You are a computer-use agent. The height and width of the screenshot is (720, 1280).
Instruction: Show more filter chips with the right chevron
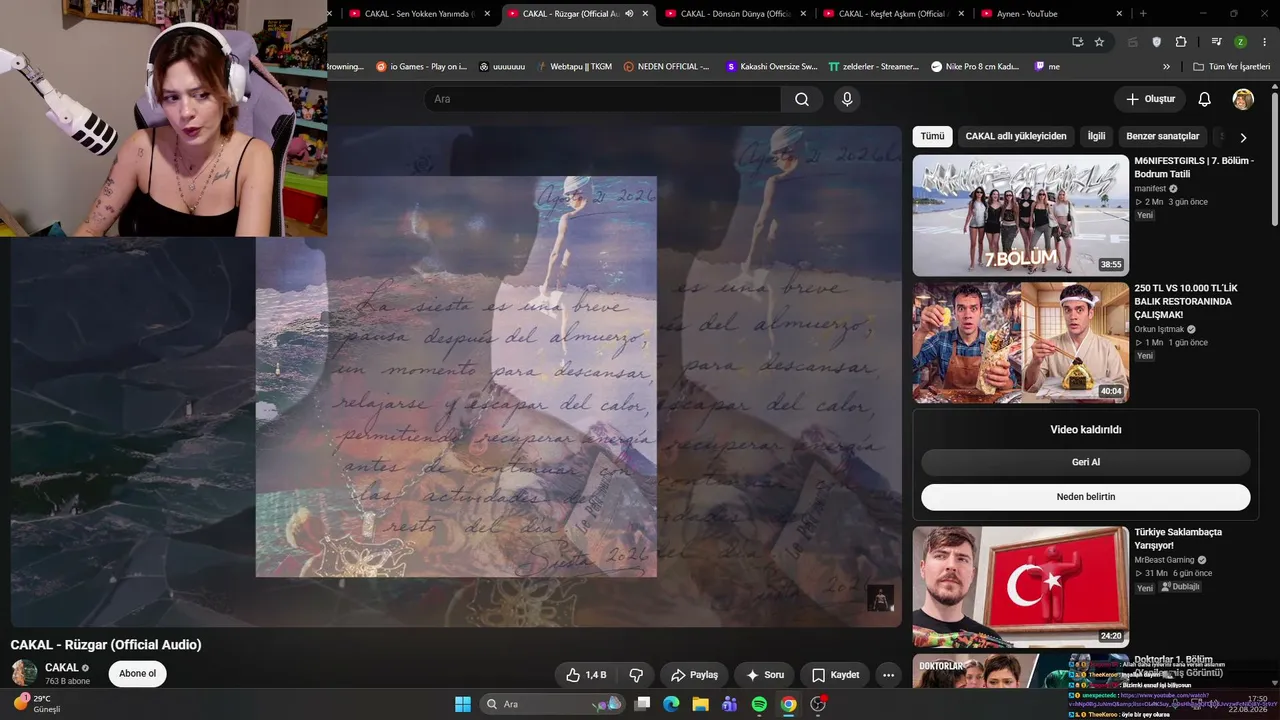tap(1243, 137)
